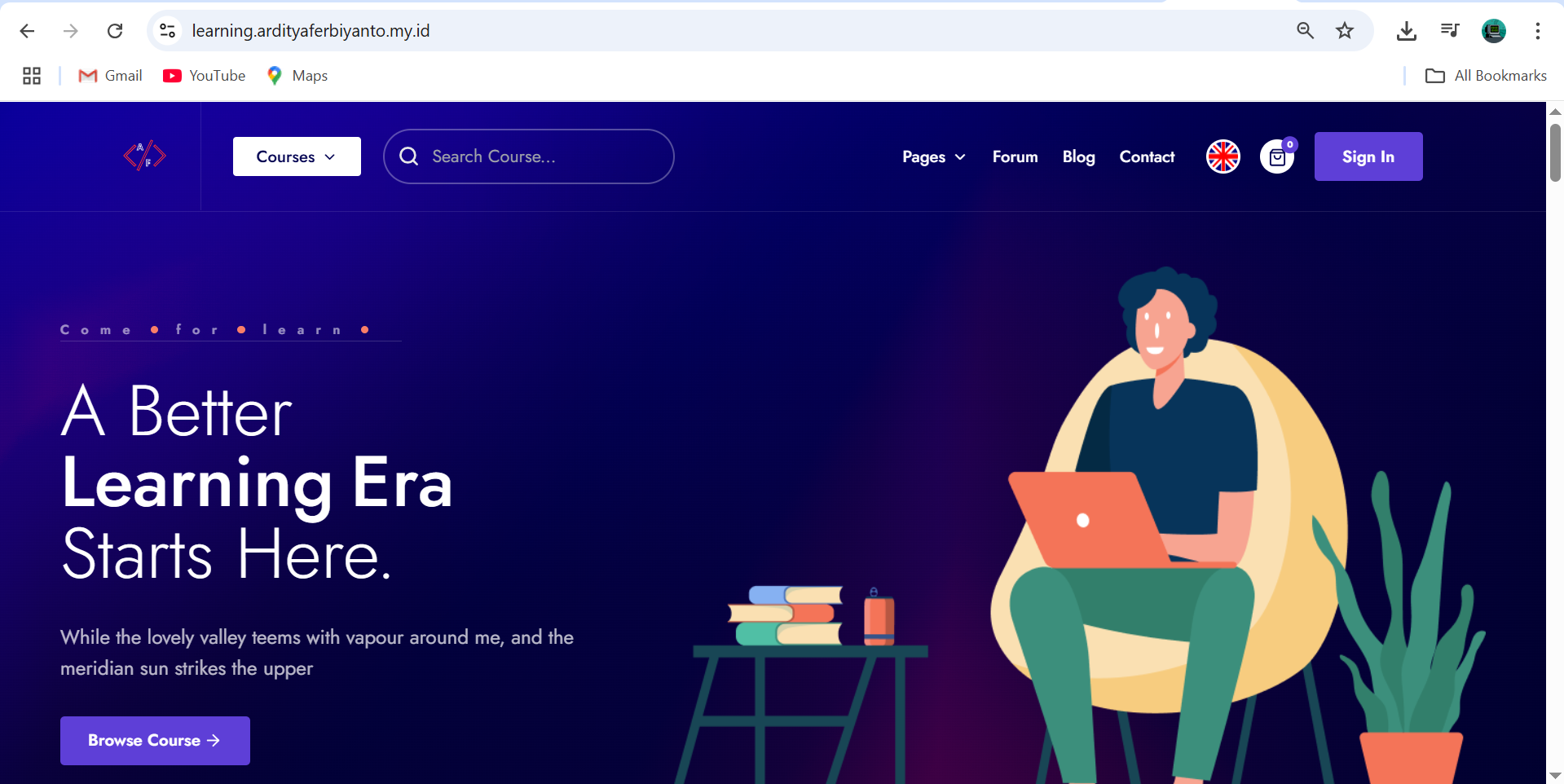Go to the Forum menu item
The image size is (1564, 784).
[x=1015, y=156]
